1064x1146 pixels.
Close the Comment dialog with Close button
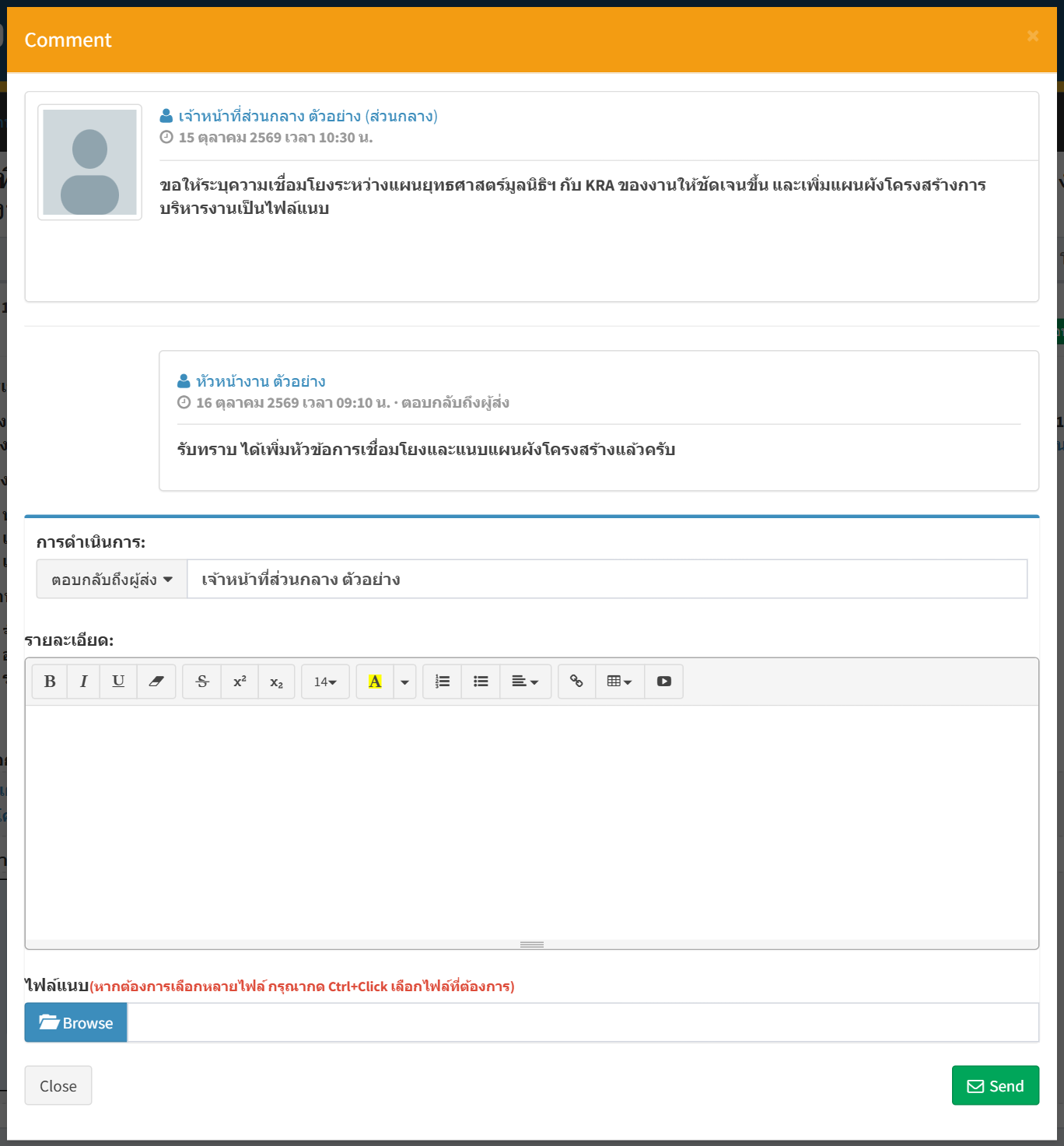coord(58,1085)
